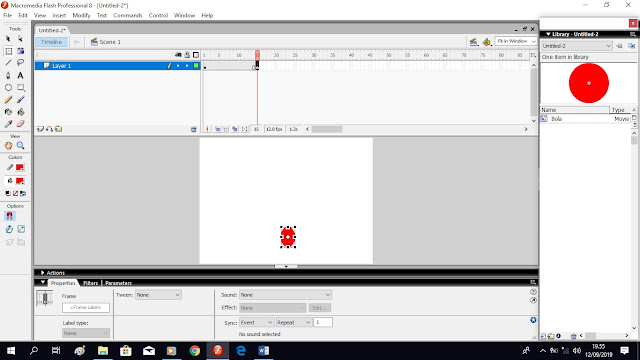Click the red ball on stage
Image resolution: width=640 pixels, height=360 pixels.
(288, 237)
